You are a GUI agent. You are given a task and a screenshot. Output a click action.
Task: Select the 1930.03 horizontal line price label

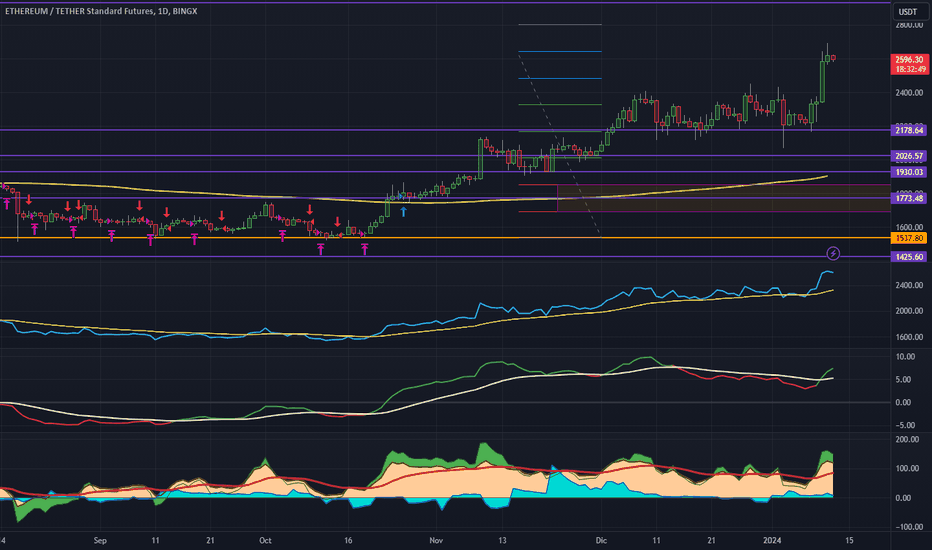point(909,172)
